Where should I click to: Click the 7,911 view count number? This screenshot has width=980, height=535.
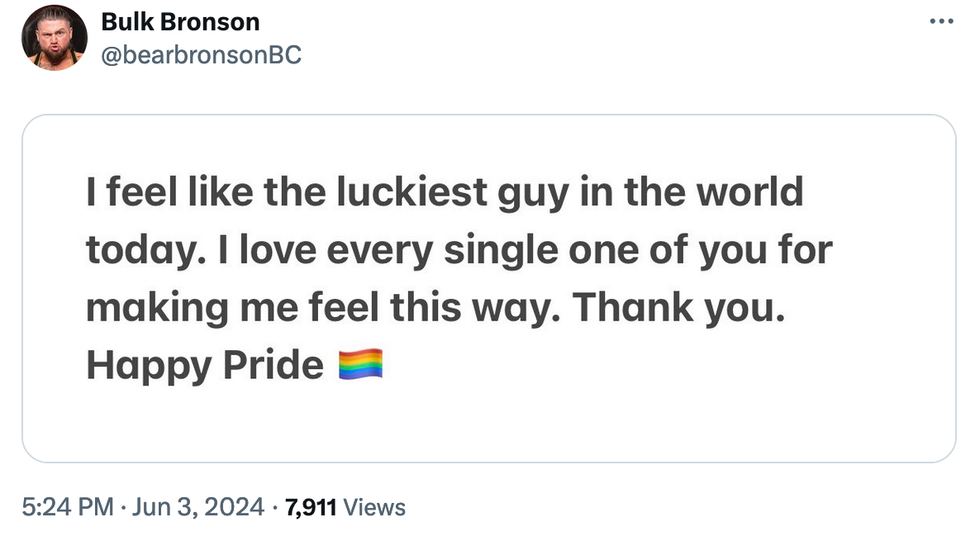point(311,507)
